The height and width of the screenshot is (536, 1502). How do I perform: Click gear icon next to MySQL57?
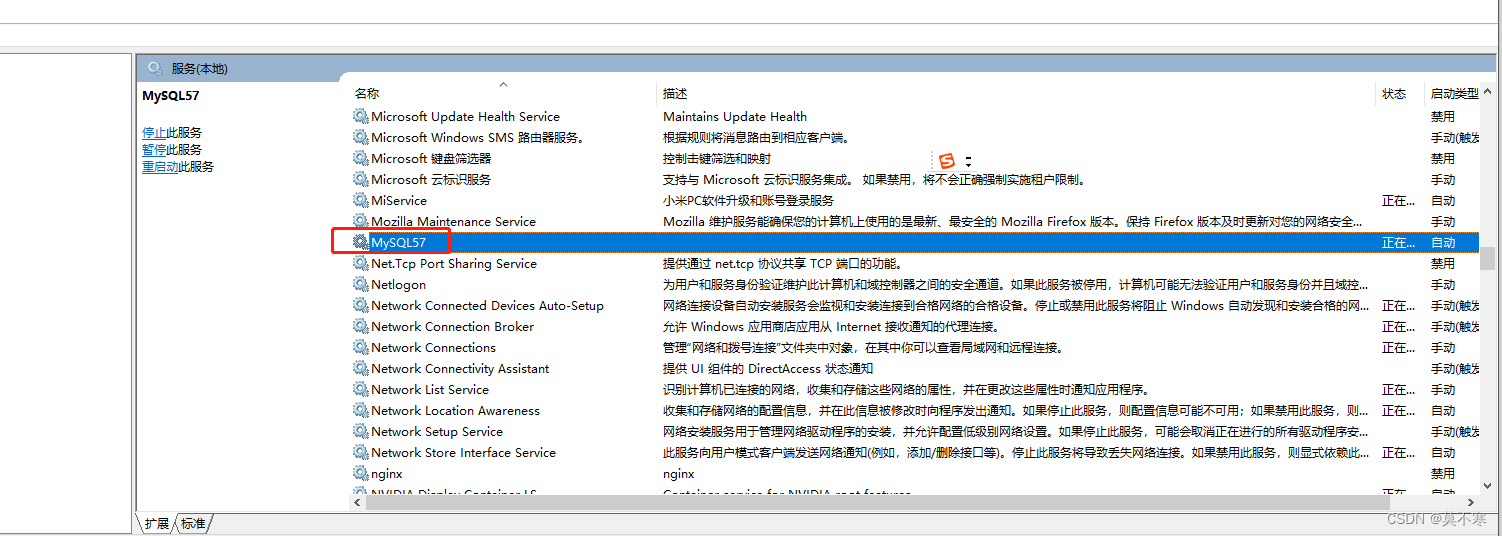tap(361, 242)
